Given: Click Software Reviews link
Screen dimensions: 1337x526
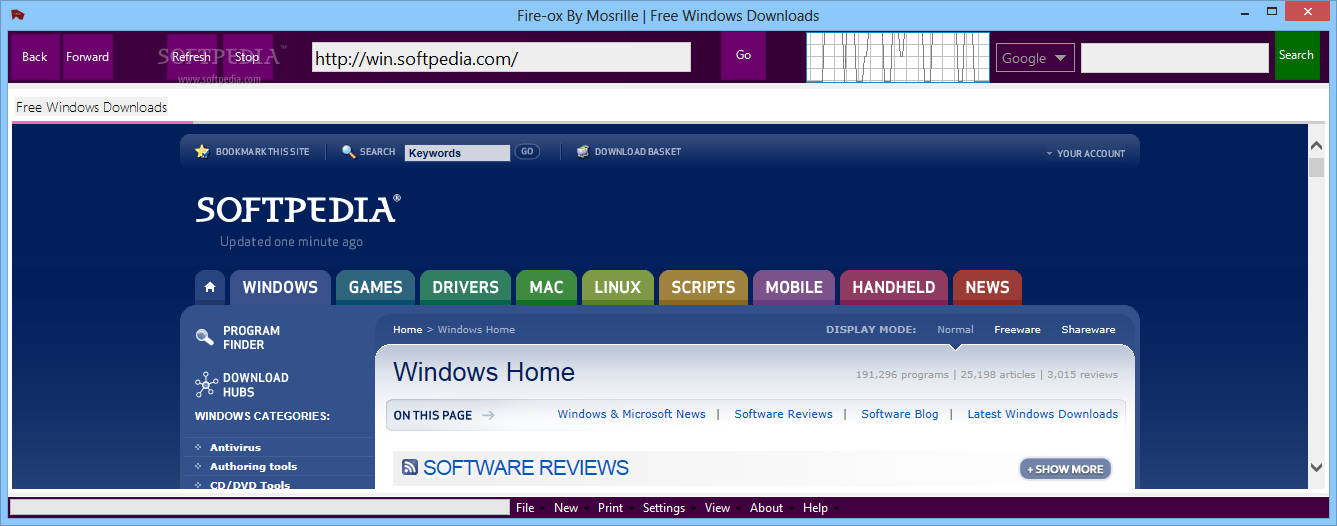Looking at the screenshot, I should point(783,414).
